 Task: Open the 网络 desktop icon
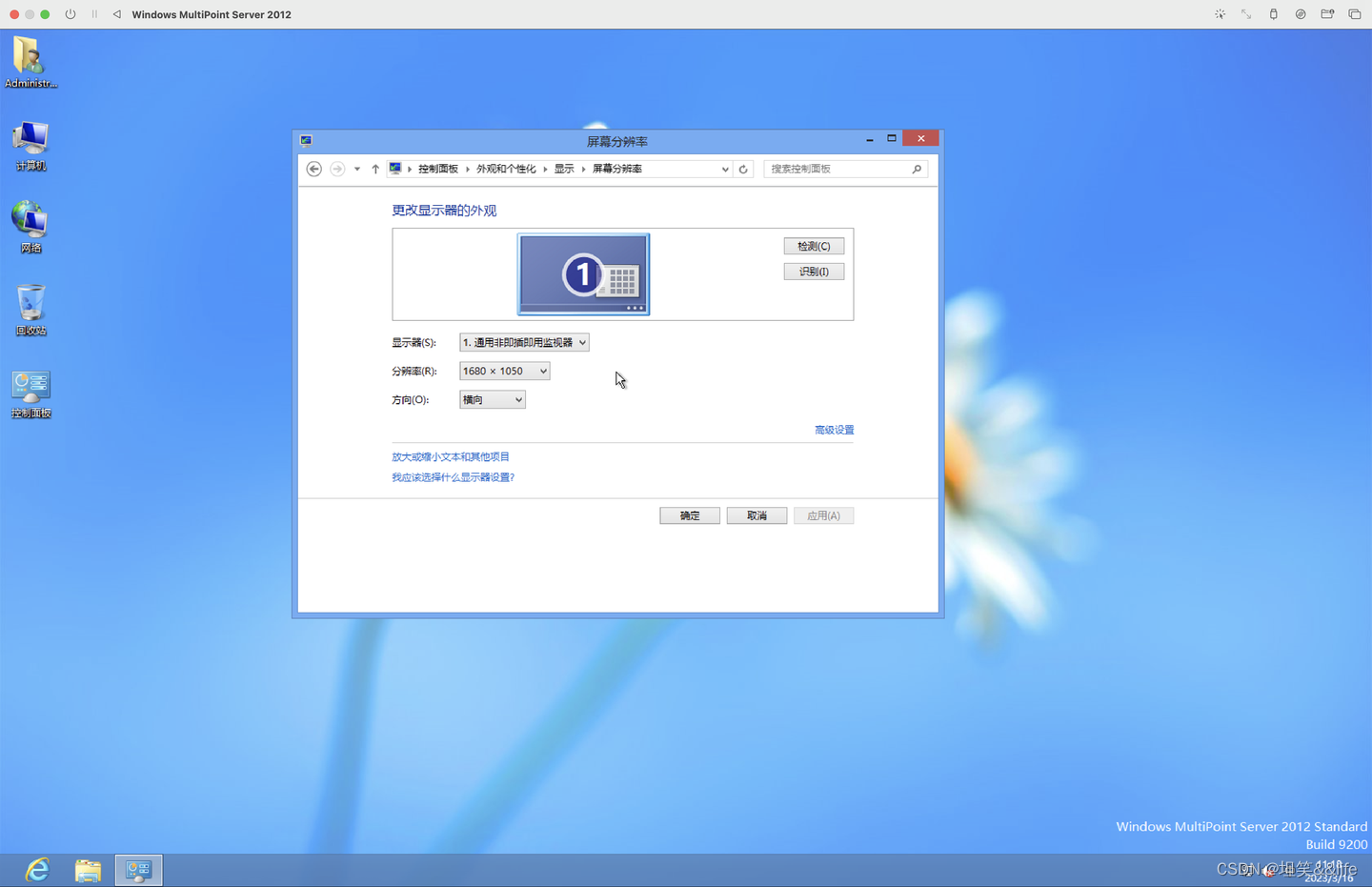[30, 228]
